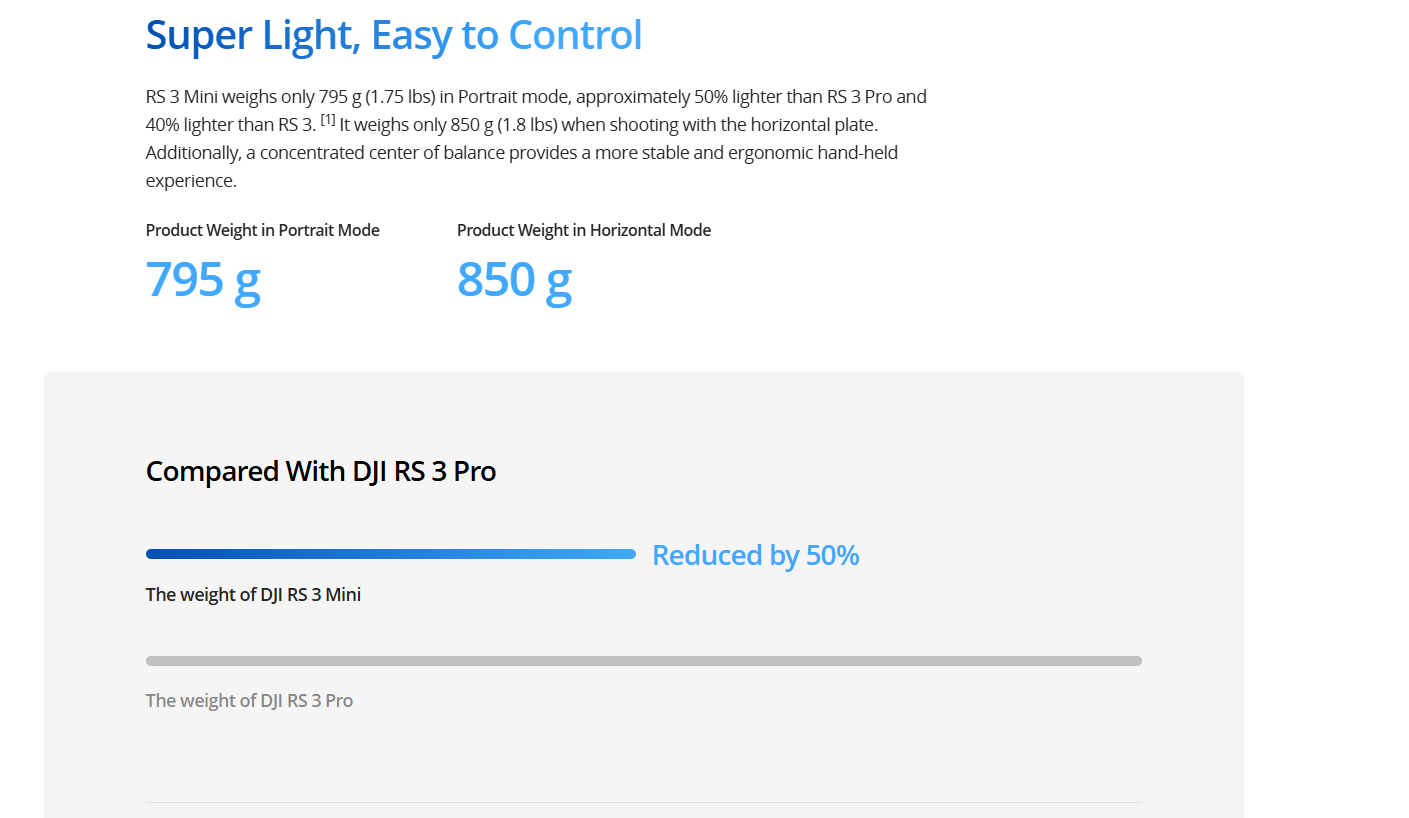Open footnote reference [1] in the description
1409x818 pixels.
(x=328, y=121)
